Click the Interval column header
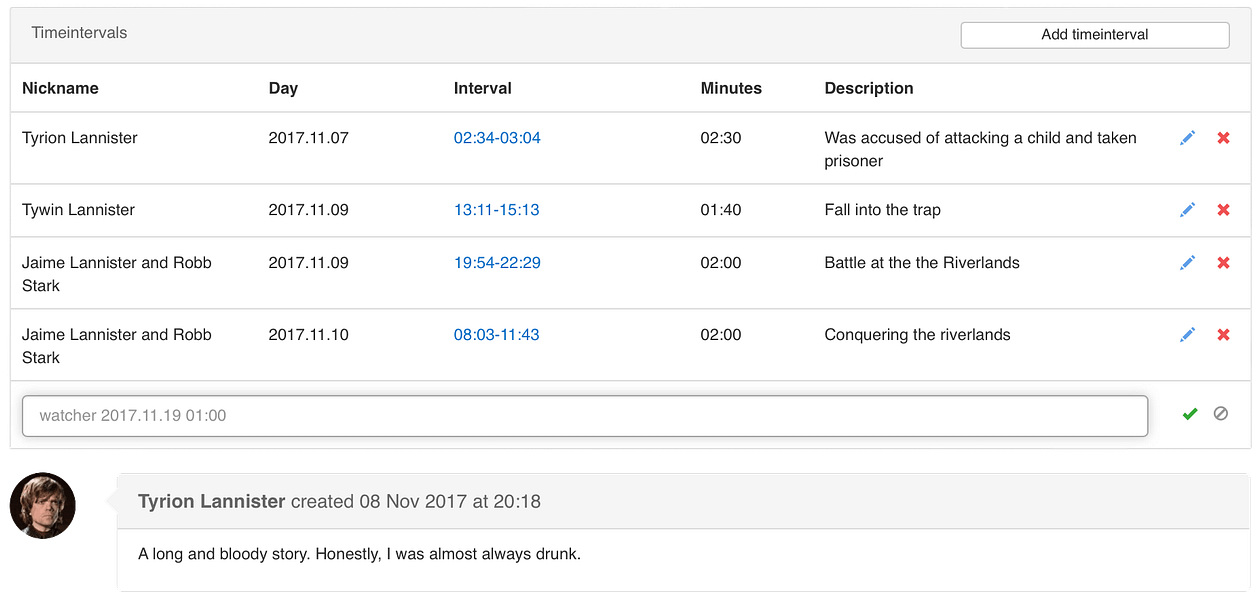 (x=482, y=88)
